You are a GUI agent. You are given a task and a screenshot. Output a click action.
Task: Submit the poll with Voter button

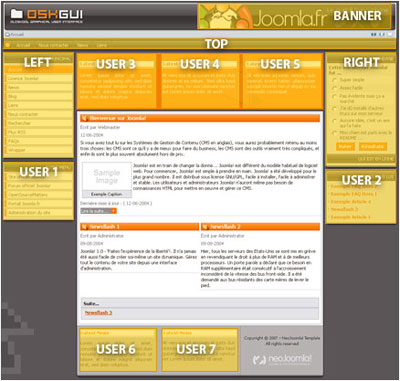[345, 146]
